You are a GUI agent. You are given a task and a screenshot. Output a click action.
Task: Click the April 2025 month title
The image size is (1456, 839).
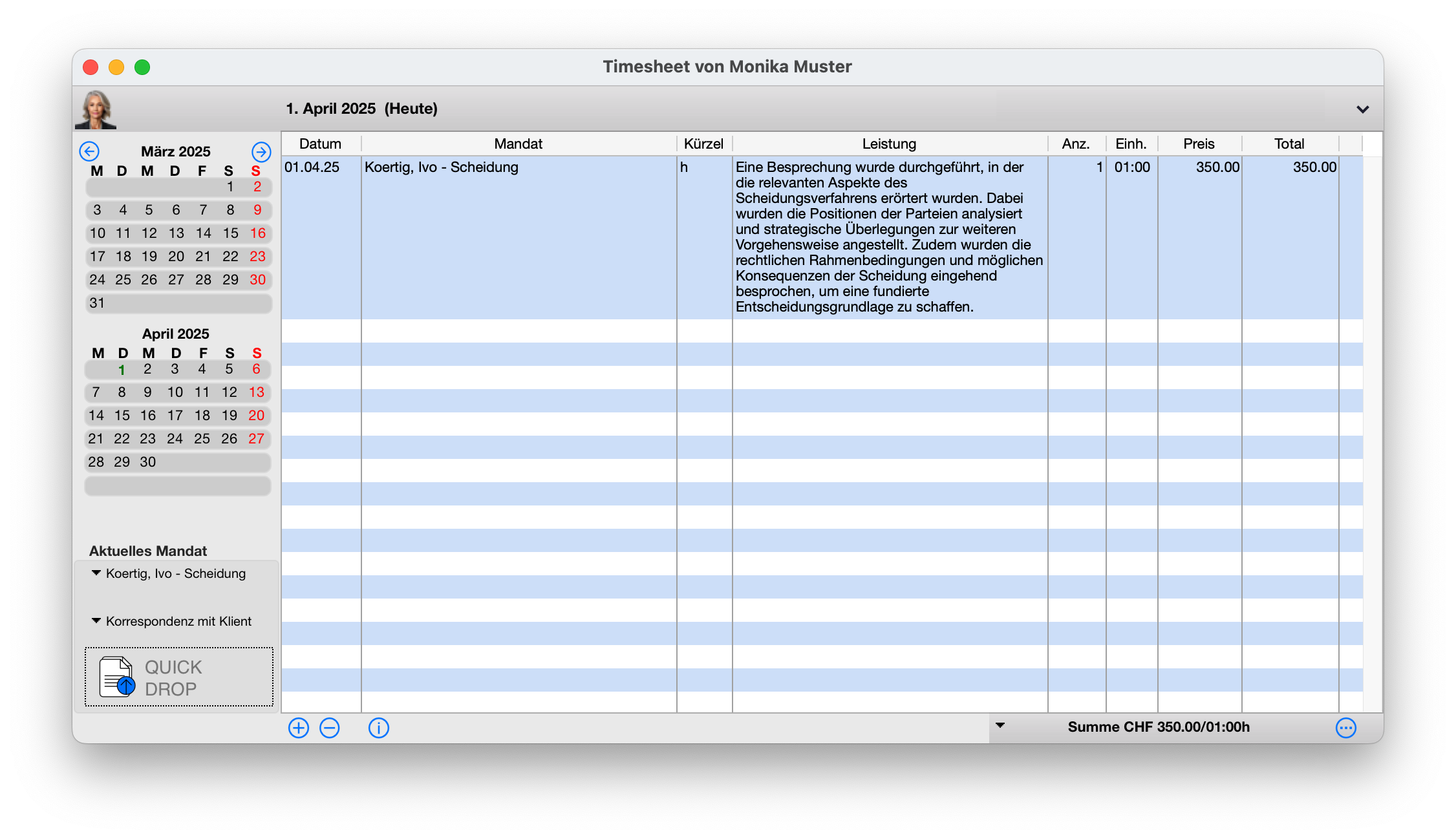[176, 334]
